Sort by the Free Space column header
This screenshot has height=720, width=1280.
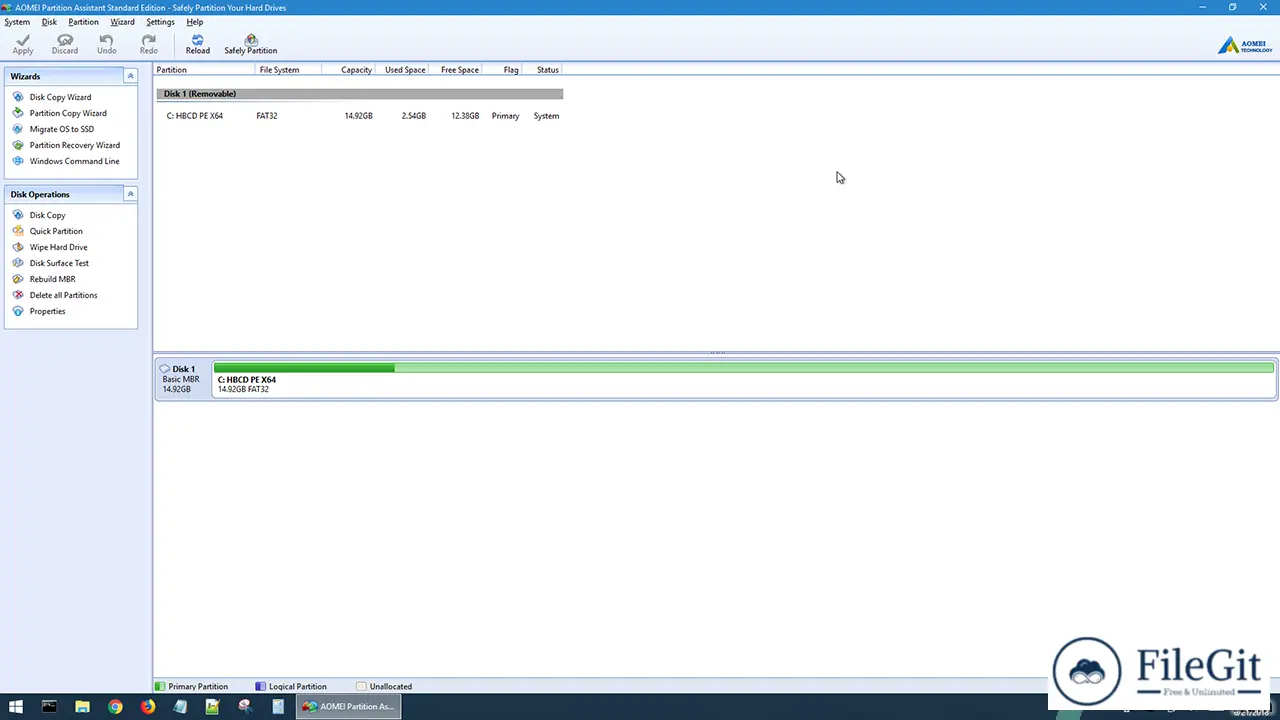click(x=456, y=70)
